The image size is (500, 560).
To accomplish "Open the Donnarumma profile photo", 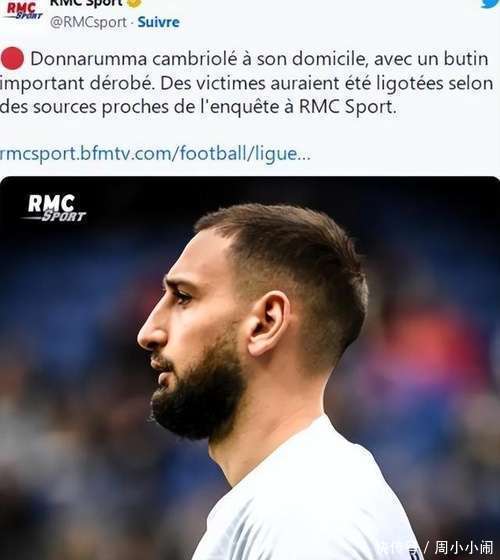I will [x=250, y=368].
